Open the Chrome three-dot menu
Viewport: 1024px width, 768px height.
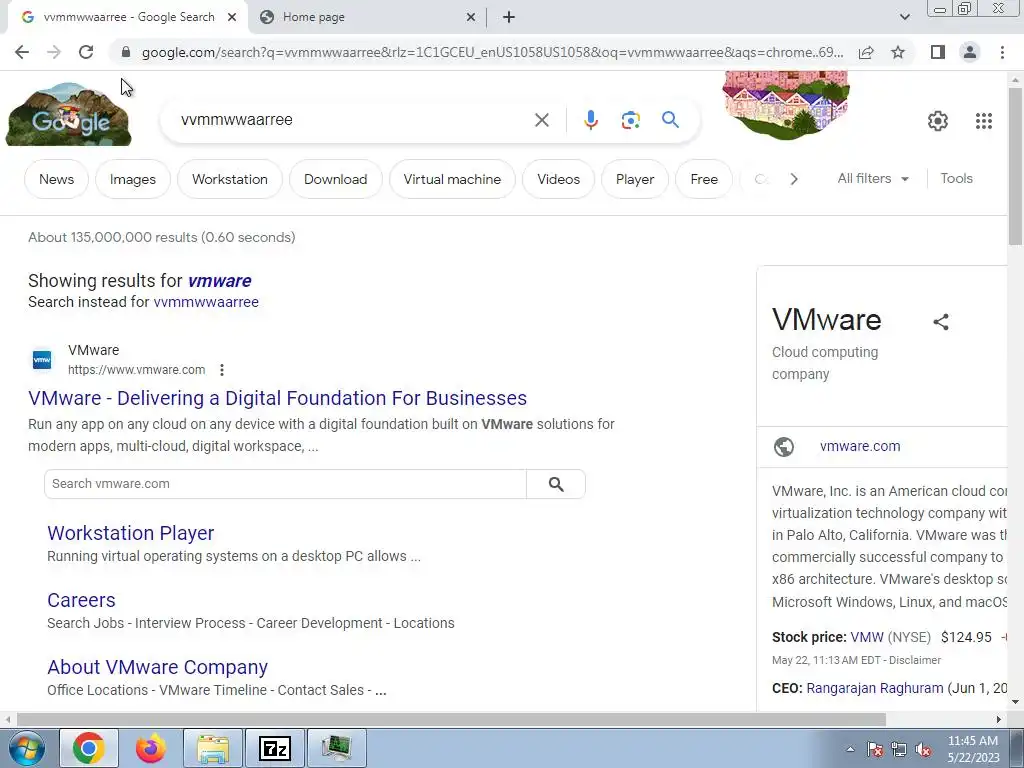point(1002,52)
